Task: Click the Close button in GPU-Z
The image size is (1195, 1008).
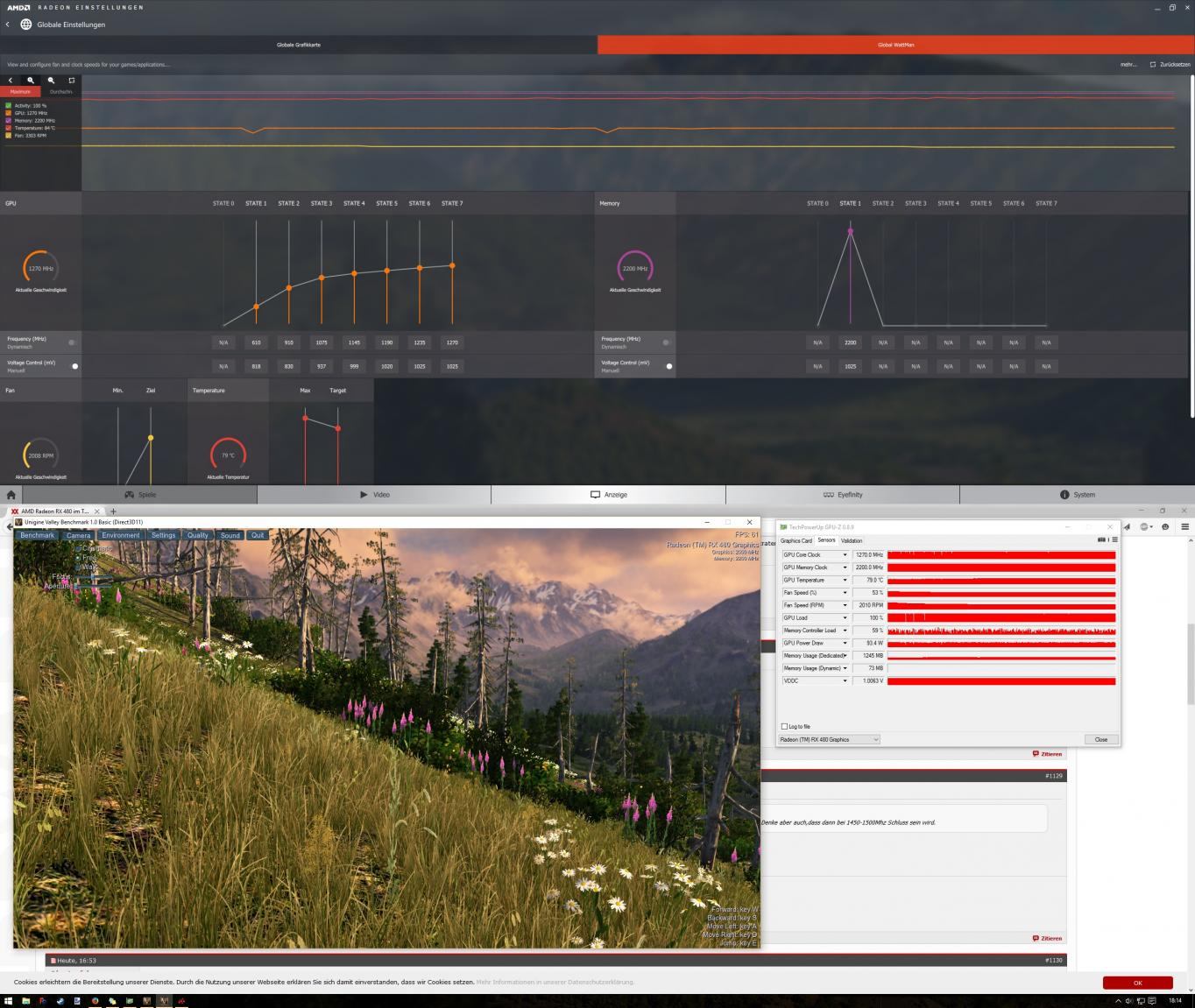Action: [1101, 739]
